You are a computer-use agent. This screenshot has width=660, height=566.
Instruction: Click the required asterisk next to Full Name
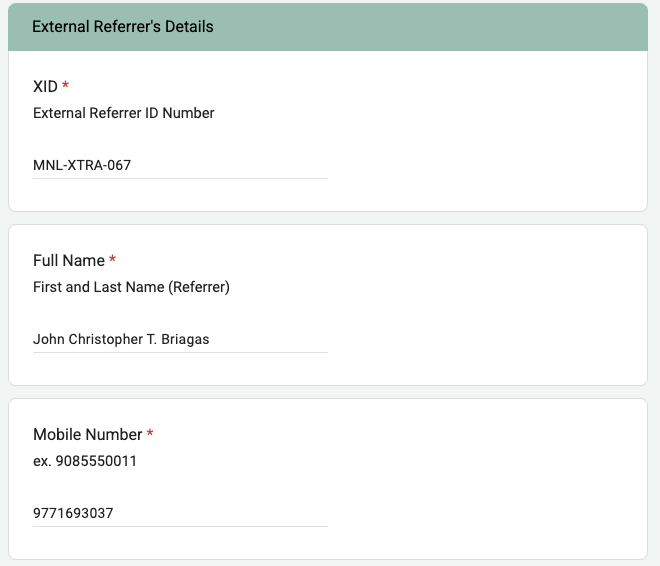click(x=112, y=259)
